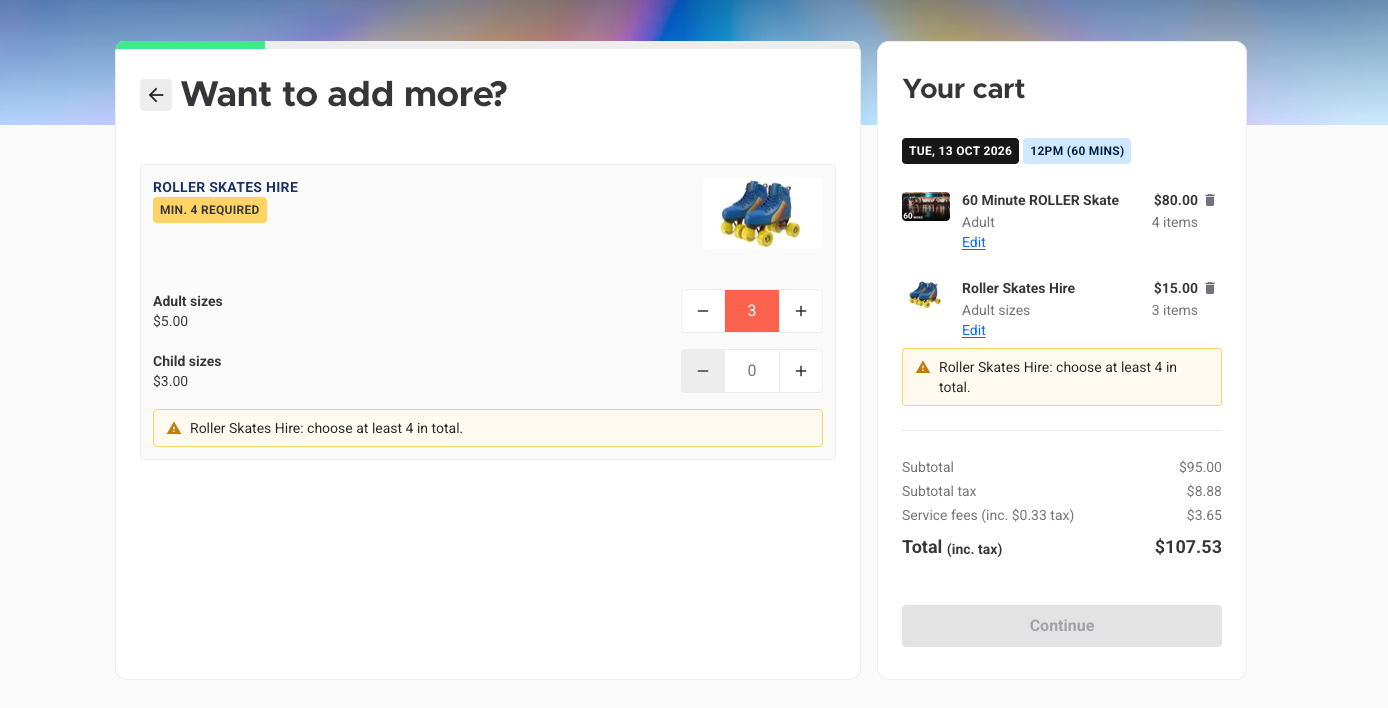
Task: Click the Subtotal tax value $8.88
Action: click(1204, 491)
